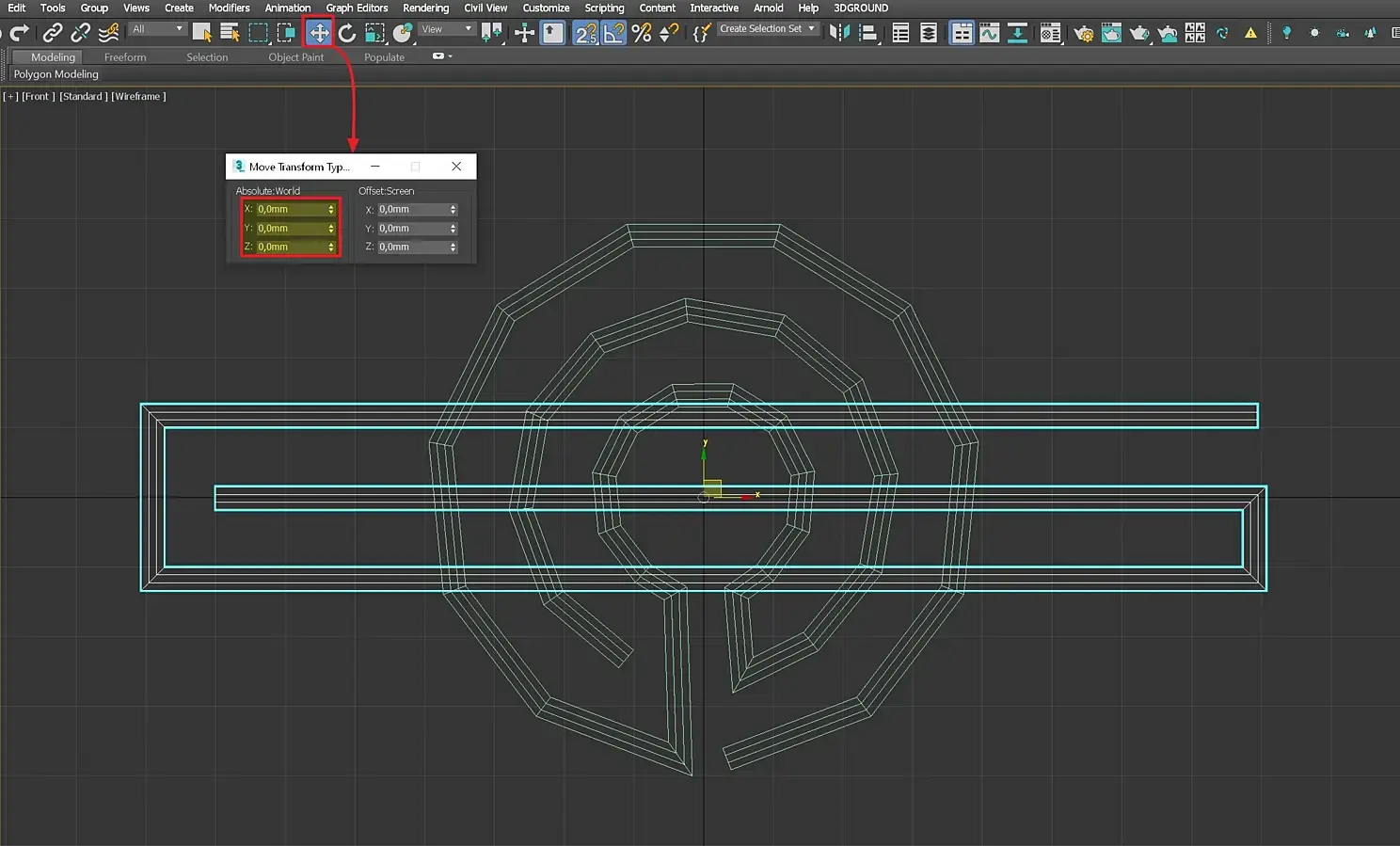
Task: Open the Modifiers menu
Action: click(229, 8)
